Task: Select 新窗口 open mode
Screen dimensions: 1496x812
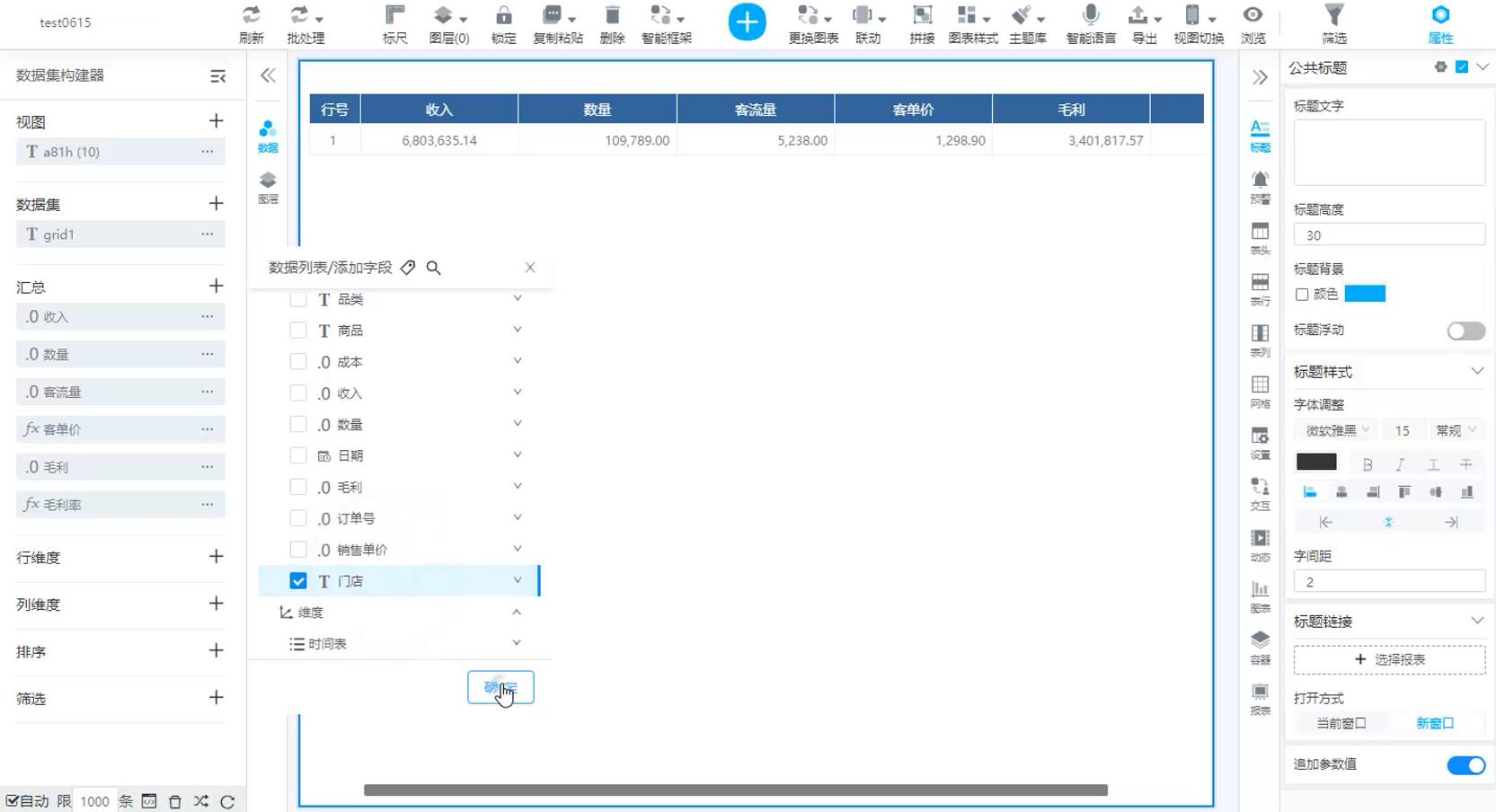Action: [1435, 723]
